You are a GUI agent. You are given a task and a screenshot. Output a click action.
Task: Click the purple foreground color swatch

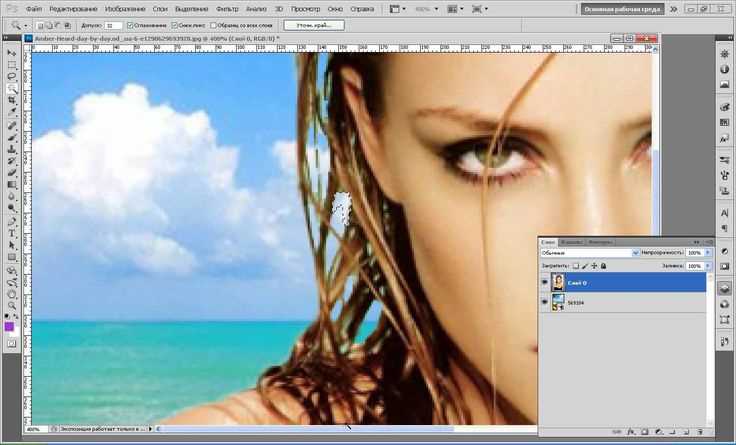point(9,327)
